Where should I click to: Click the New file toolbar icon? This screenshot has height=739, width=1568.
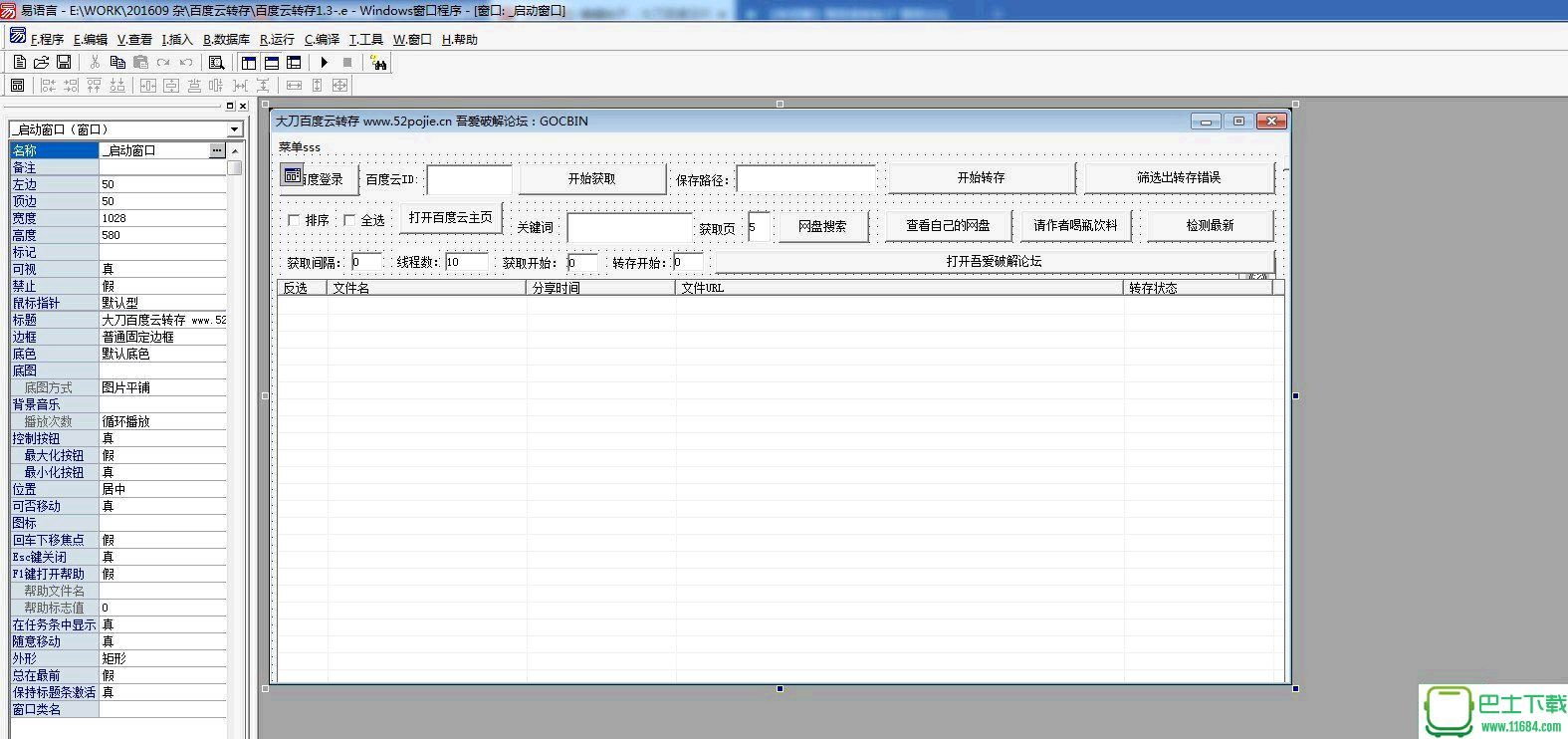pos(19,62)
